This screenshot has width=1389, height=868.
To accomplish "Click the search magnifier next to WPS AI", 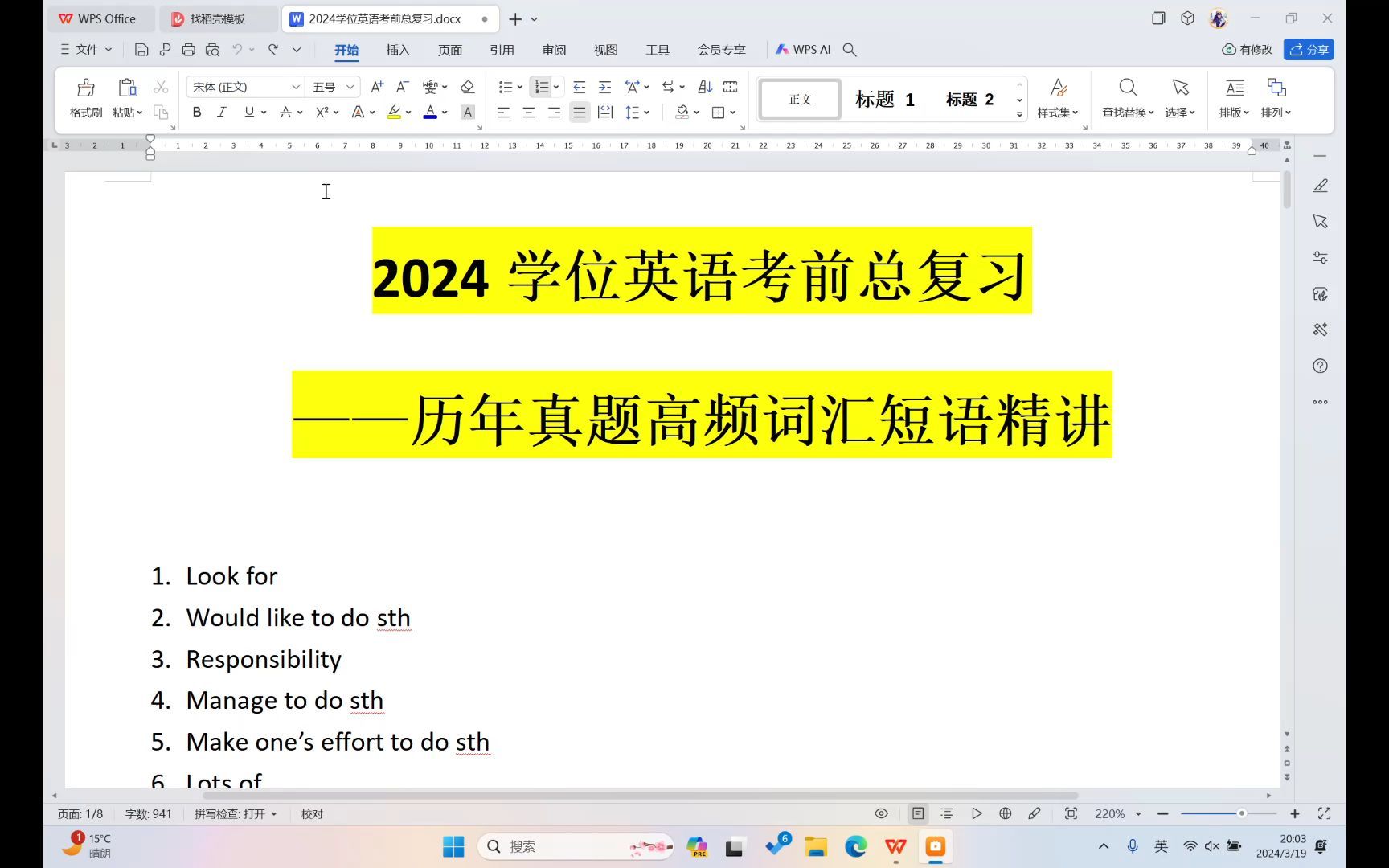I will 850,50.
